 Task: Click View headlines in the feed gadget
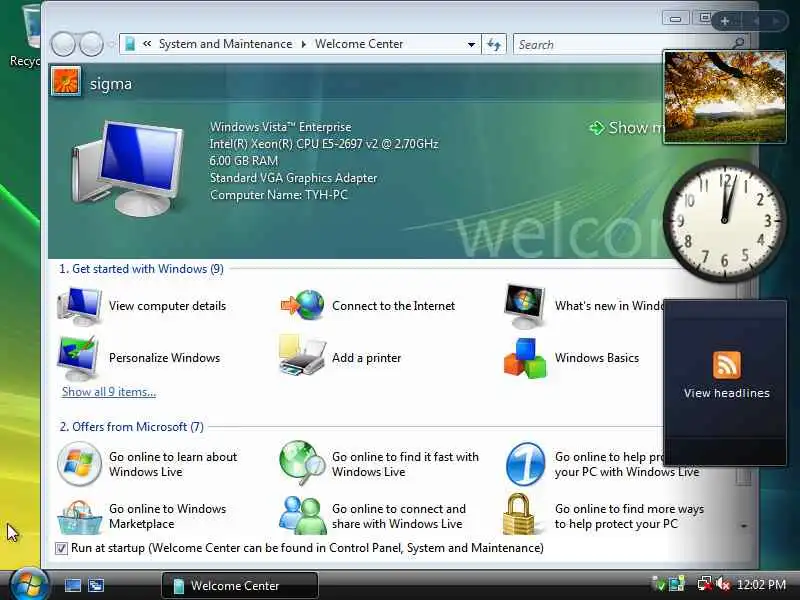pos(727,393)
